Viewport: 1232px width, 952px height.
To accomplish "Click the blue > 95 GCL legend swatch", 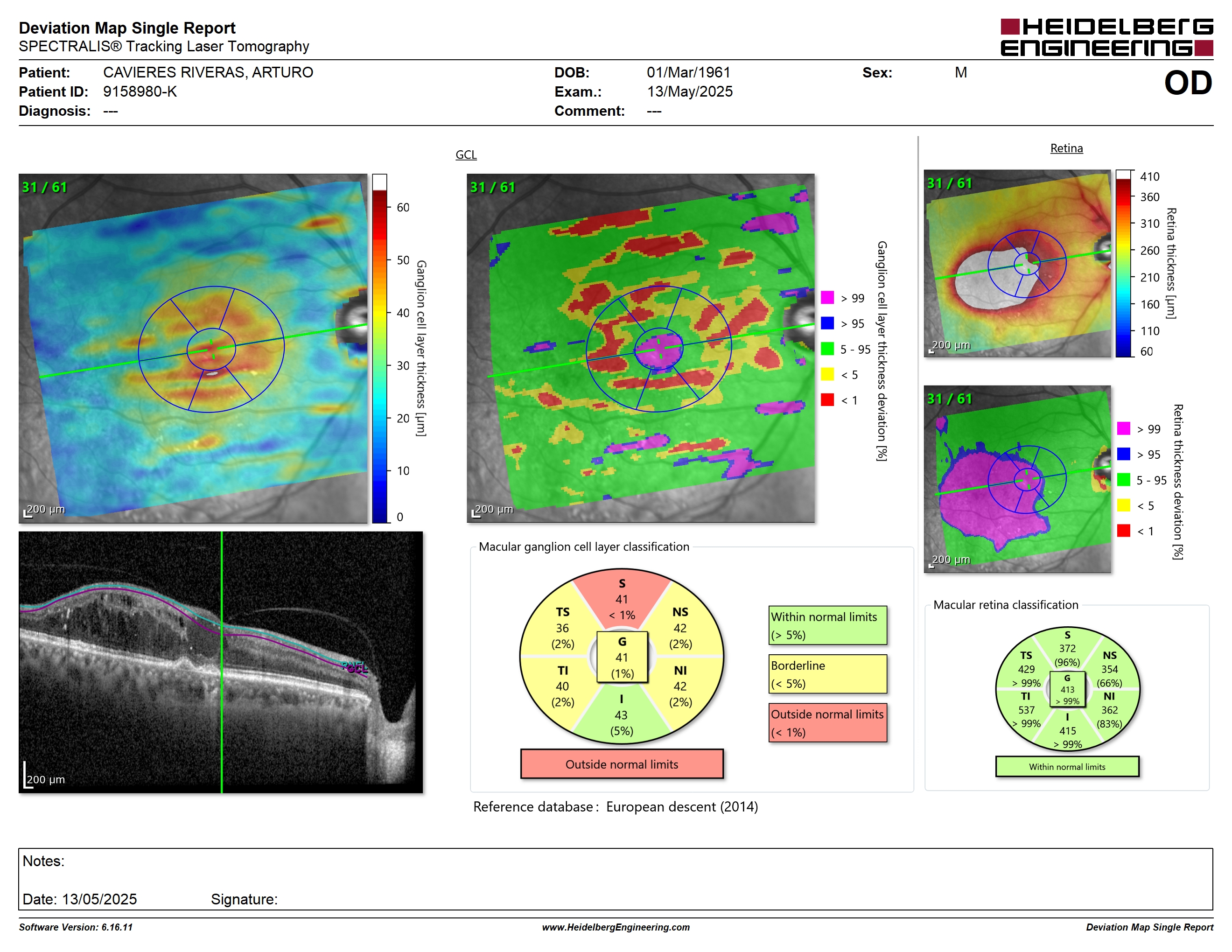I will point(827,323).
